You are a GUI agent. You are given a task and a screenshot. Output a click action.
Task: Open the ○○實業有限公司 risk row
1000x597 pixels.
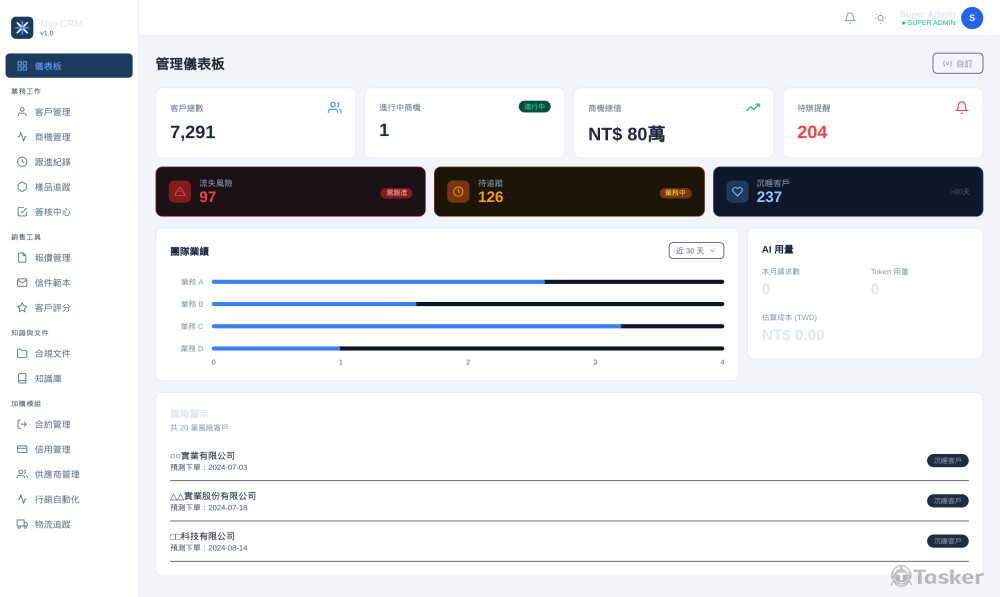pos(569,461)
